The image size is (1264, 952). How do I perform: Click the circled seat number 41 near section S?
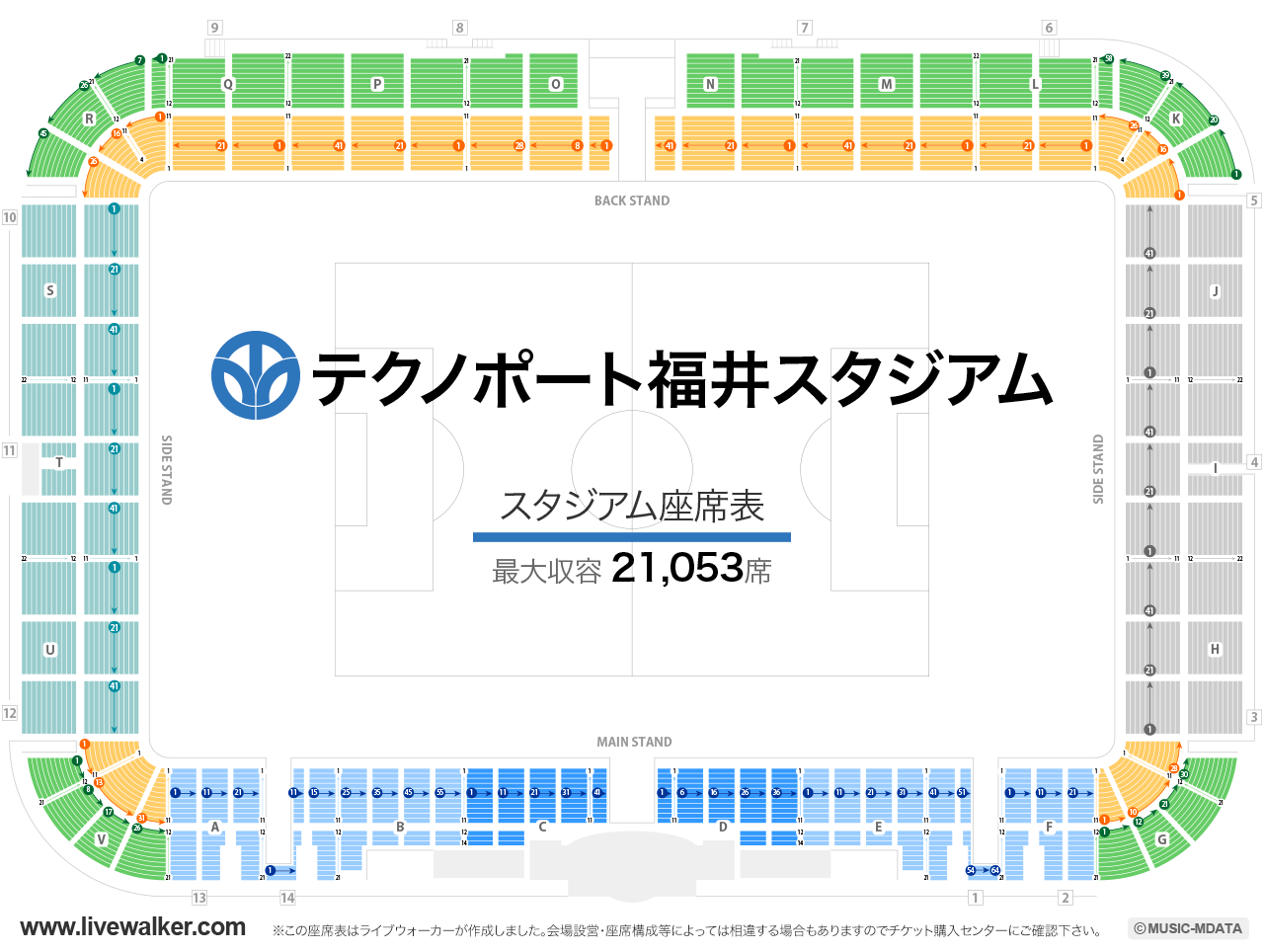pos(114,328)
